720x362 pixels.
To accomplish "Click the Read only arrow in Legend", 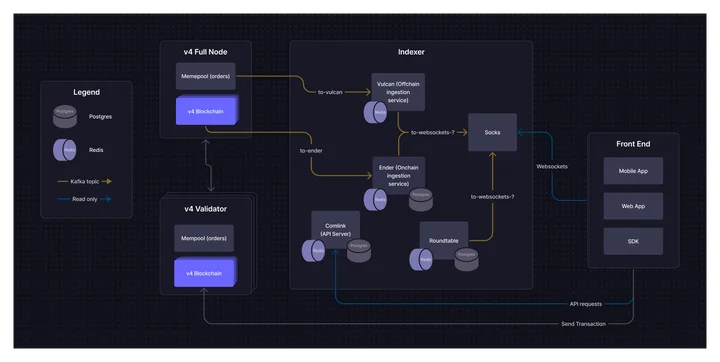I will click(x=84, y=199).
